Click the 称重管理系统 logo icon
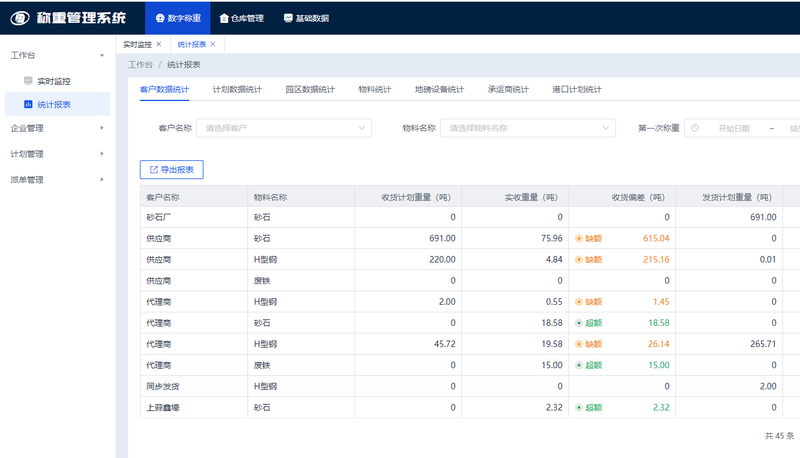Image resolution: width=800 pixels, height=458 pixels. point(20,18)
